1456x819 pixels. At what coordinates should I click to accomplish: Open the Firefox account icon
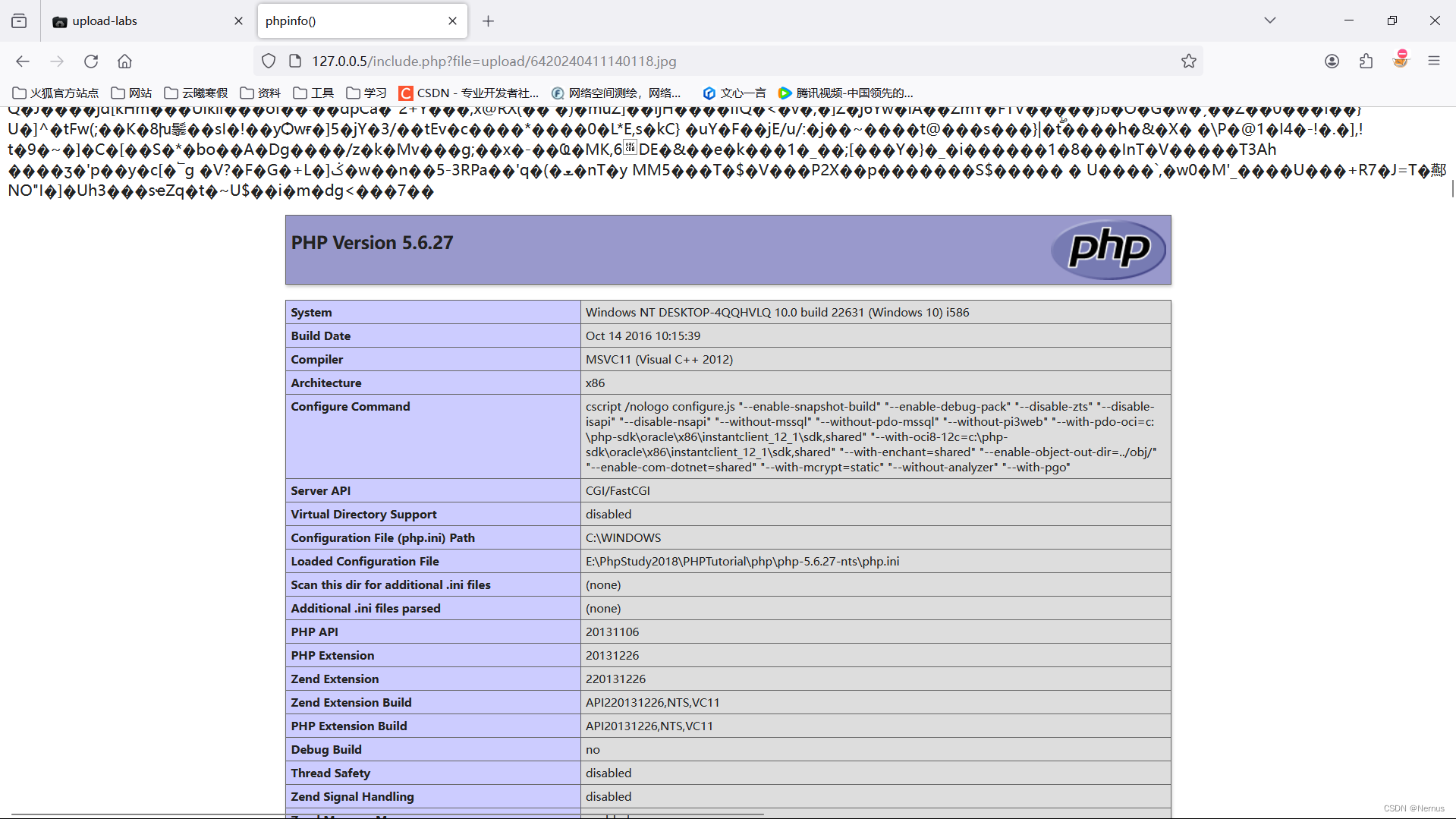coord(1332,61)
